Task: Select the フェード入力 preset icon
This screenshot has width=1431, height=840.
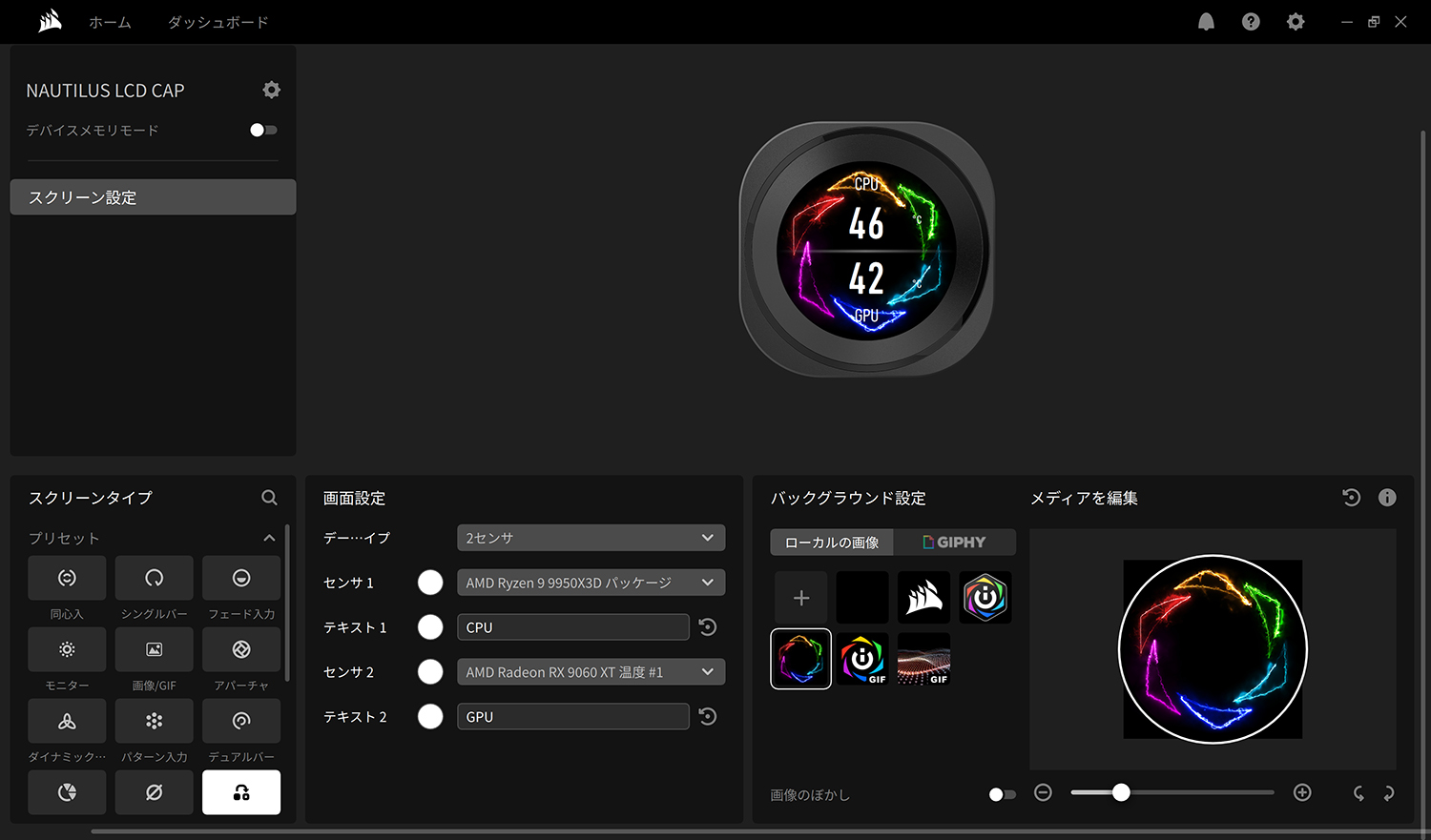Action: click(x=241, y=578)
